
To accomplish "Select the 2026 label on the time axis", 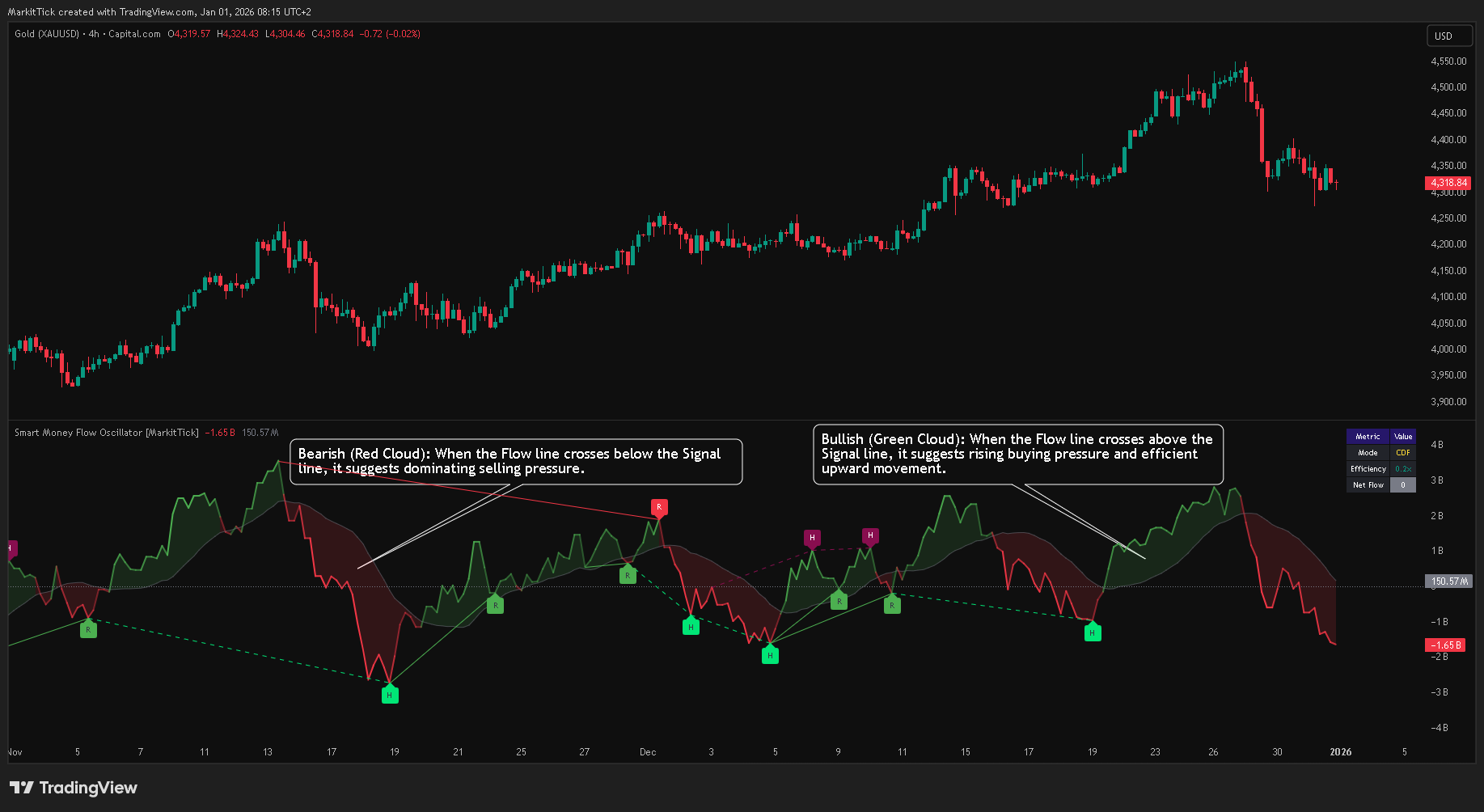I will pyautogui.click(x=1341, y=752).
